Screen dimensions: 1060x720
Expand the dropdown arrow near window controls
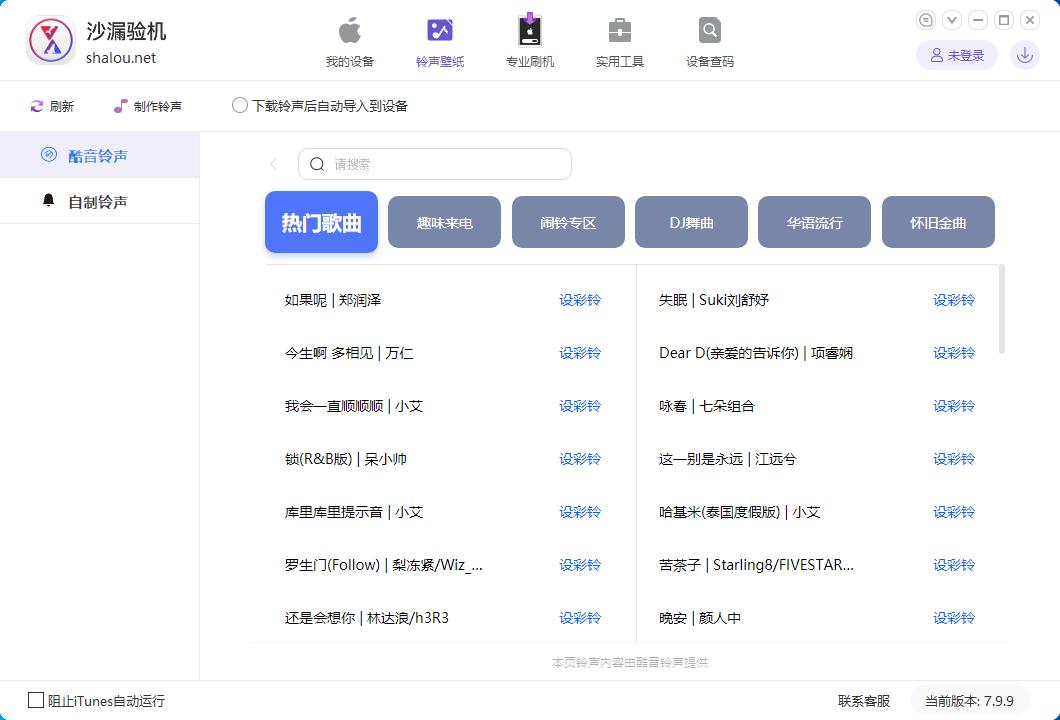[x=951, y=19]
